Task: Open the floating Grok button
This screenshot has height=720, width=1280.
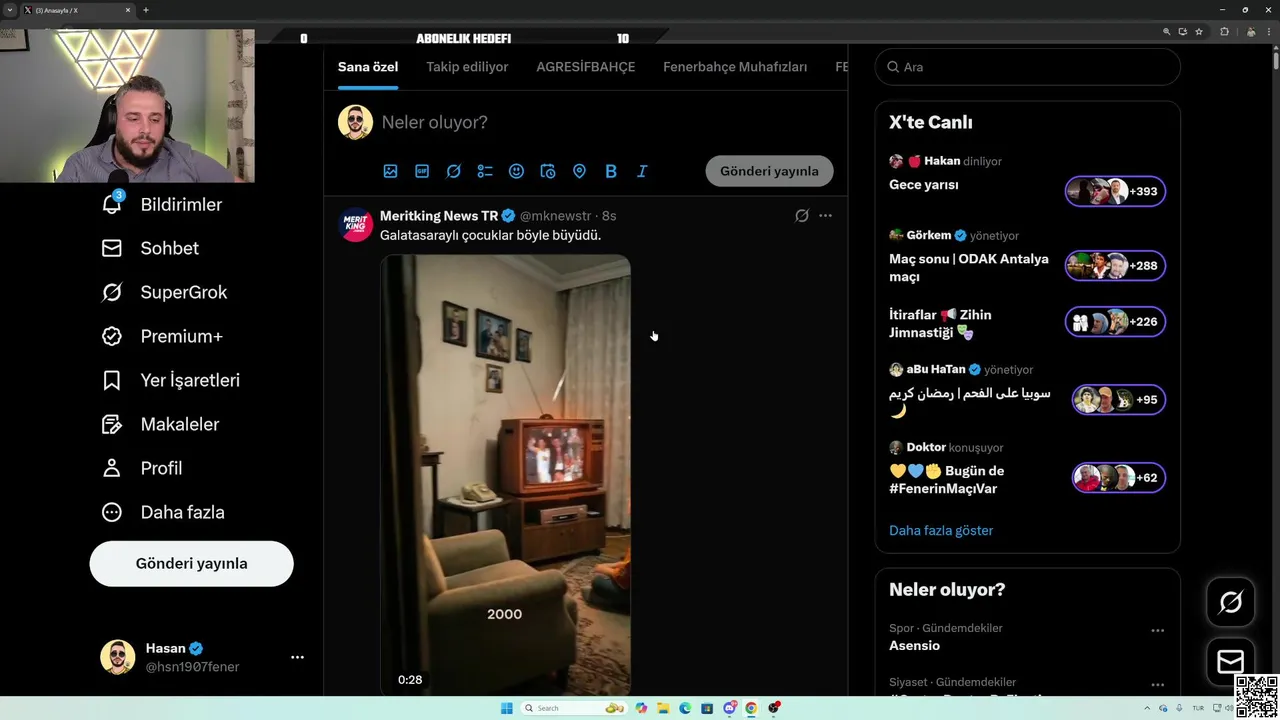Action: tap(1231, 602)
